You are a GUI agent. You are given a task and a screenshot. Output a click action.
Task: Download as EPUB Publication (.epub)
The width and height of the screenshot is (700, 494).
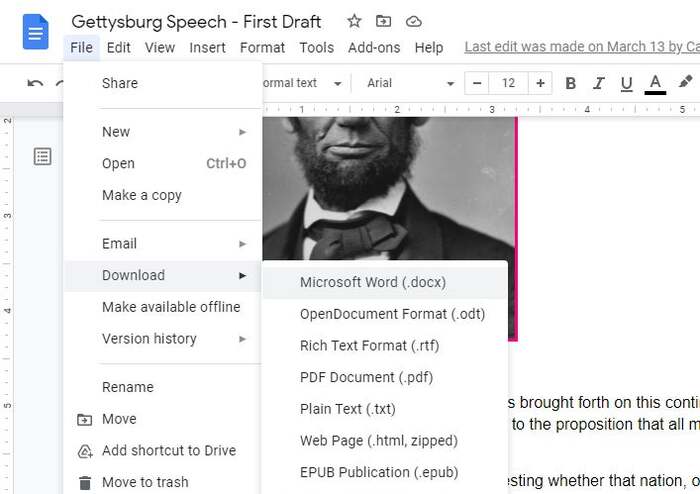pyautogui.click(x=385, y=472)
